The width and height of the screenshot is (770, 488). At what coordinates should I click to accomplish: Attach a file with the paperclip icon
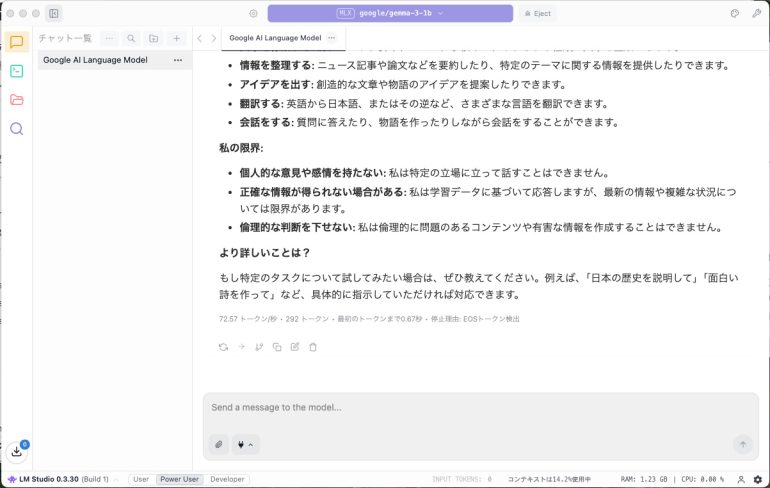(x=218, y=444)
